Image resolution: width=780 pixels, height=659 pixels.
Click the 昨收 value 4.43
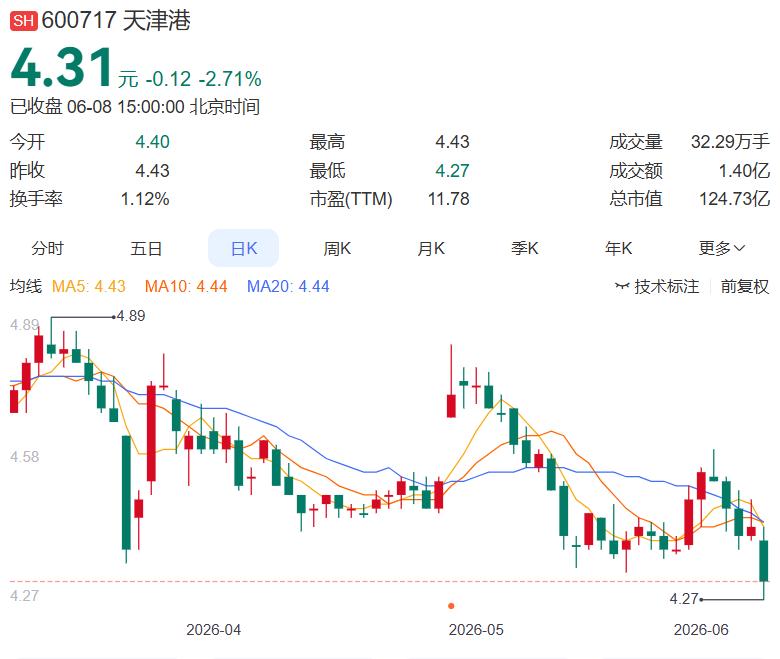(153, 171)
